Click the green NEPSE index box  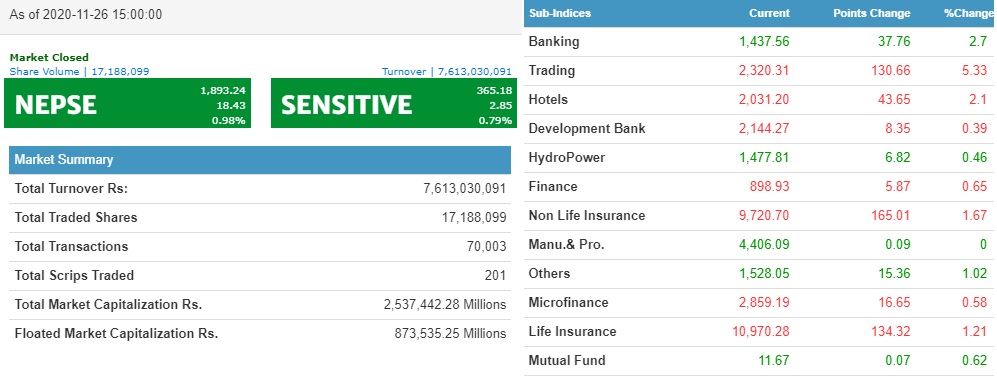(127, 103)
